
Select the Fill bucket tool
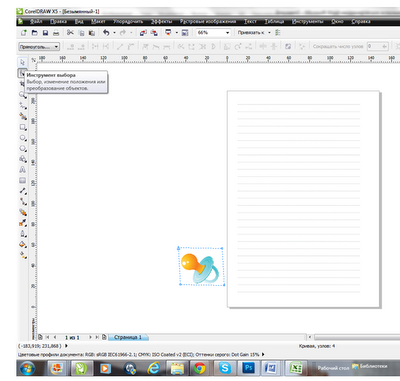(x=22, y=244)
